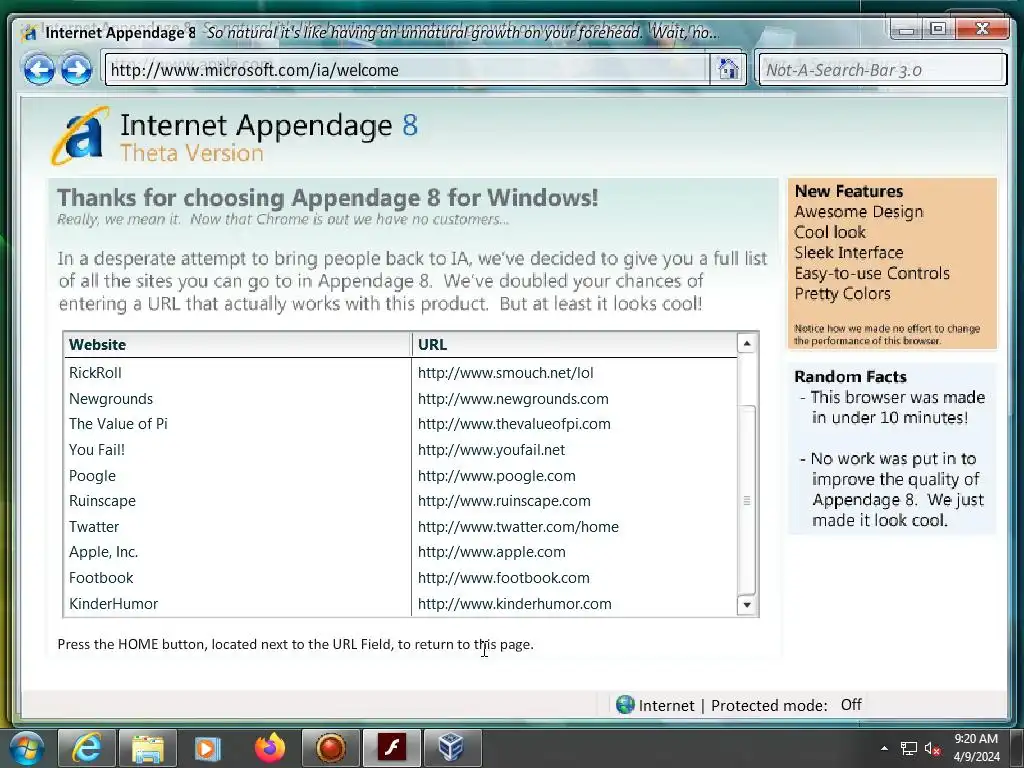This screenshot has height=768, width=1024.
Task: Click the New Features heading
Action: [848, 191]
